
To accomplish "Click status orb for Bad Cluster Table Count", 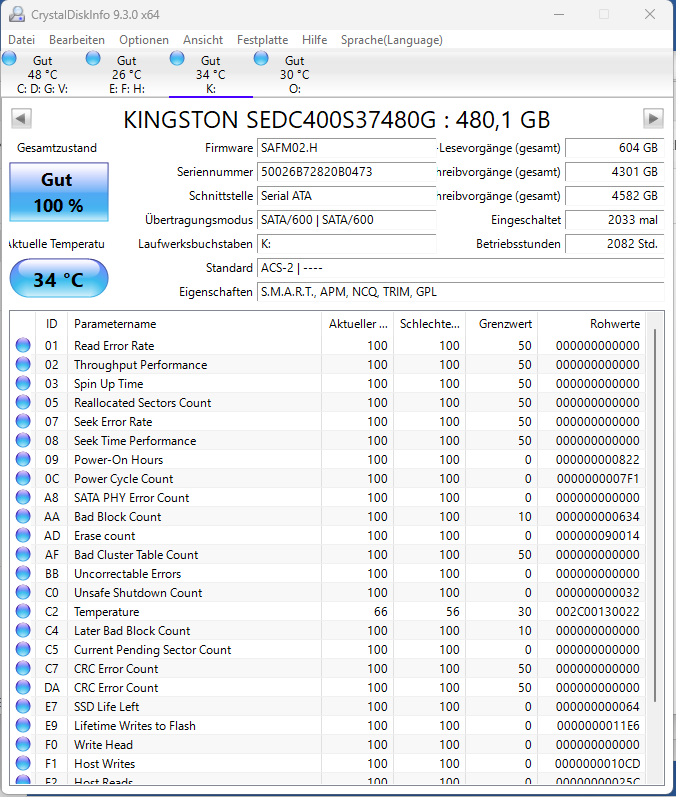I will pos(23,554).
